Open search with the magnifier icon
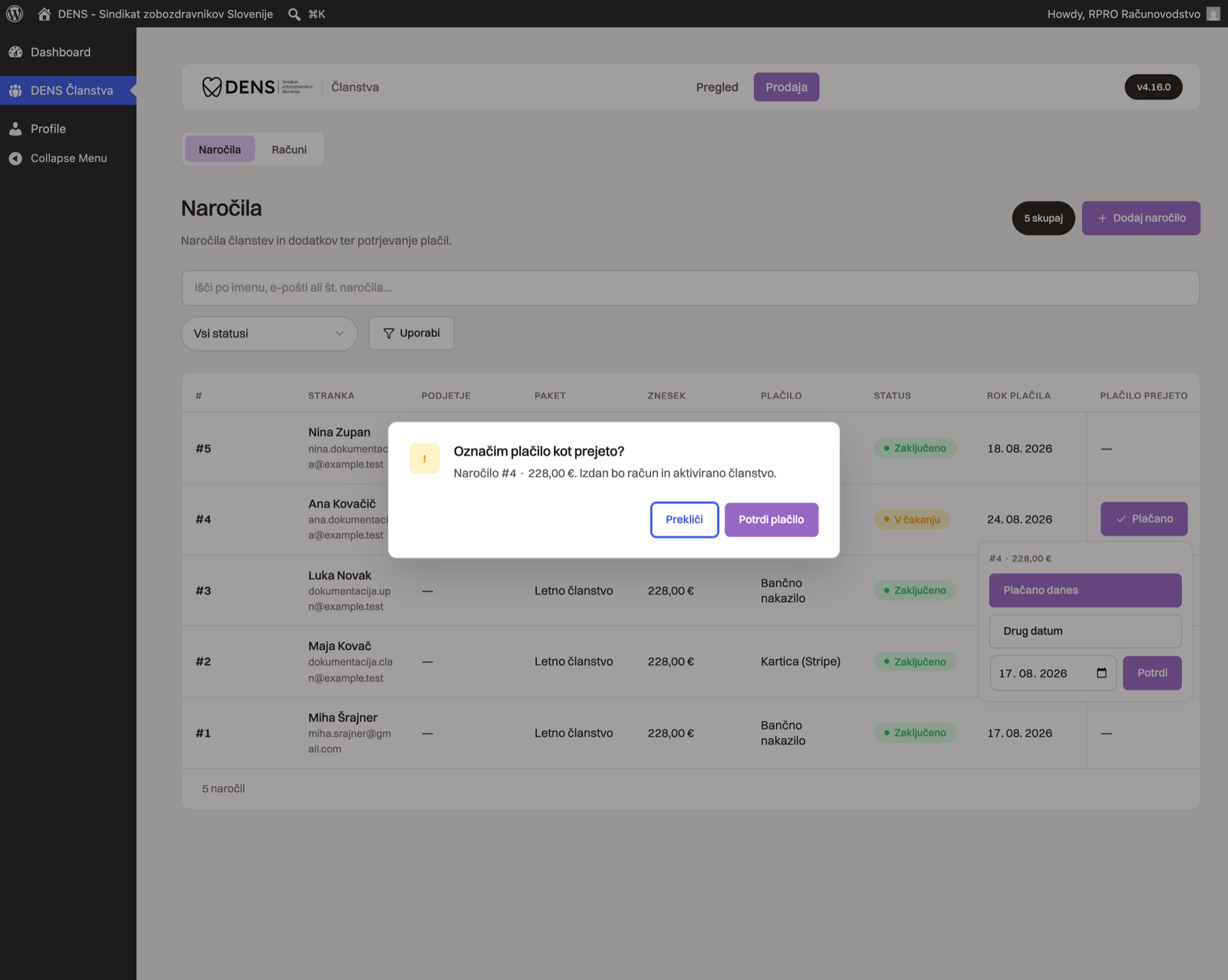 (x=294, y=14)
